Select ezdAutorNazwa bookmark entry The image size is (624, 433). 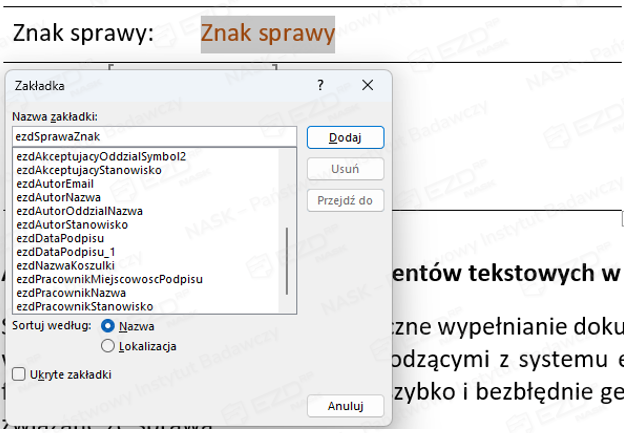[x=58, y=198]
